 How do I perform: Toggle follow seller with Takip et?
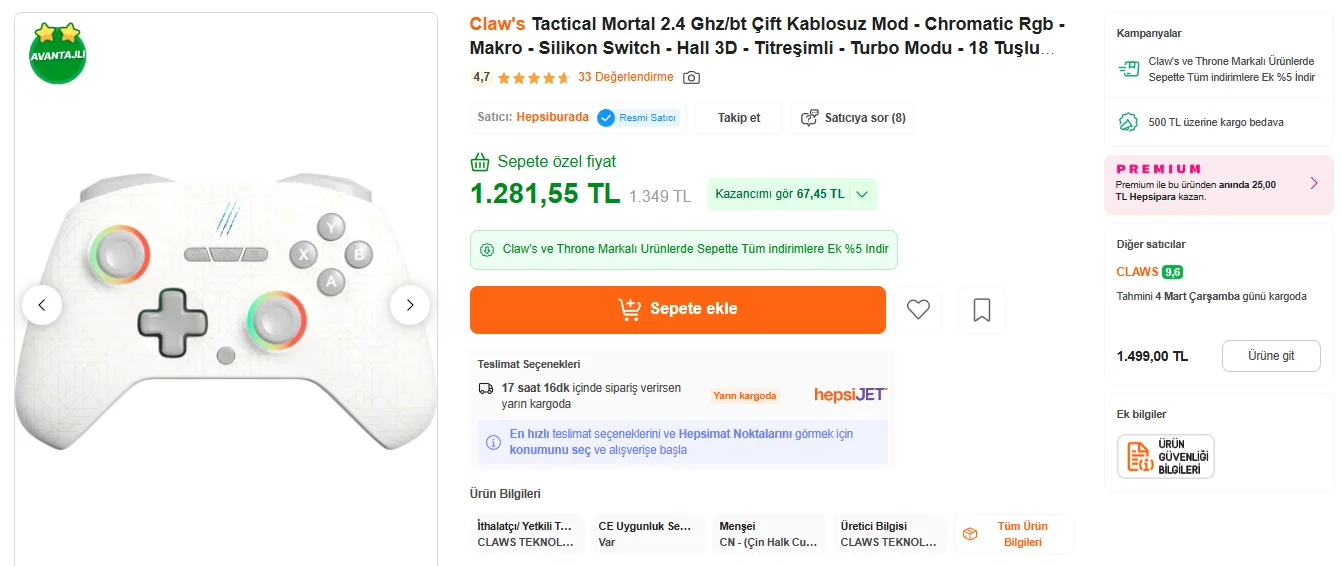(x=739, y=118)
